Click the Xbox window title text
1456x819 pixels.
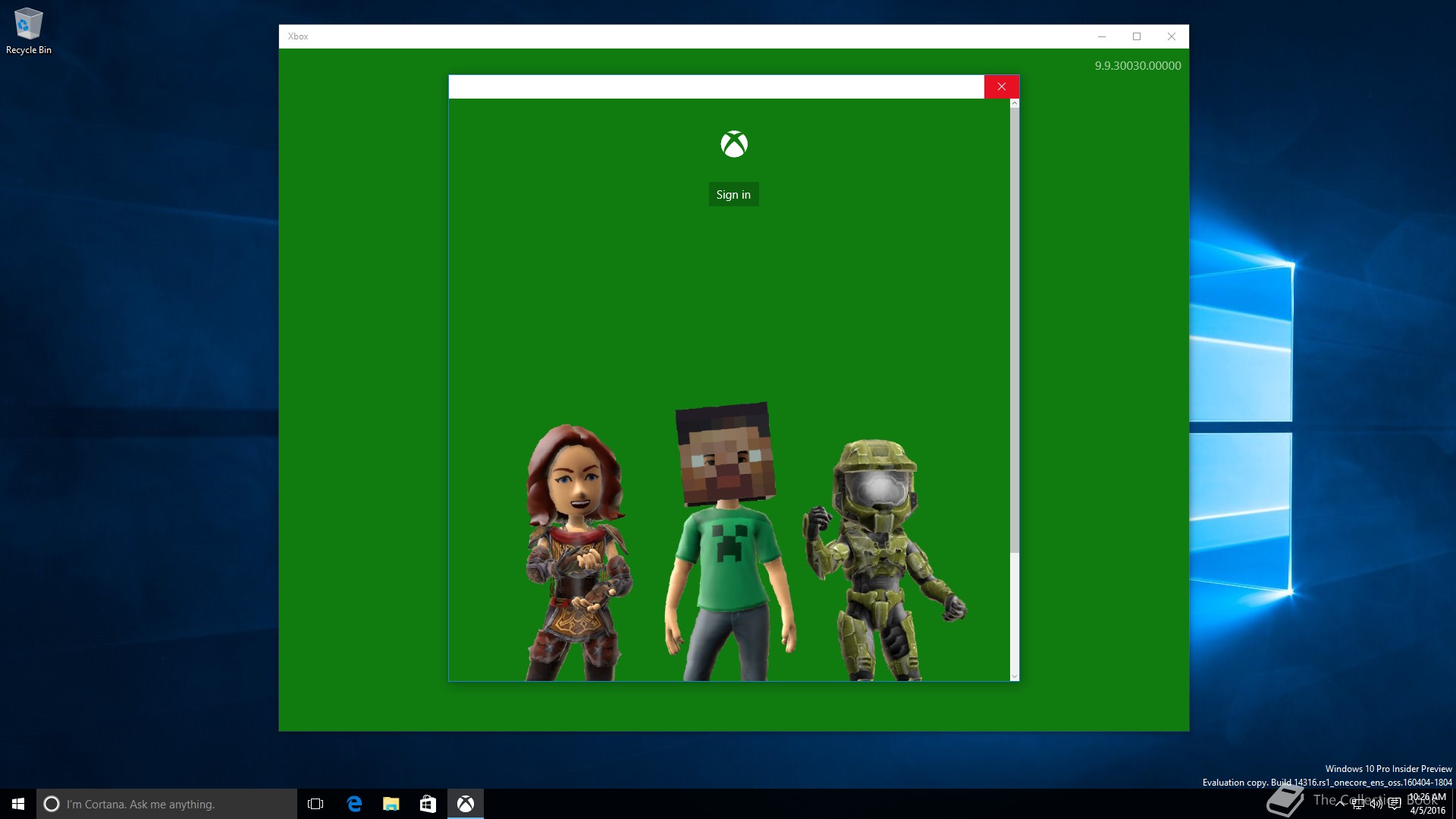[x=298, y=36]
